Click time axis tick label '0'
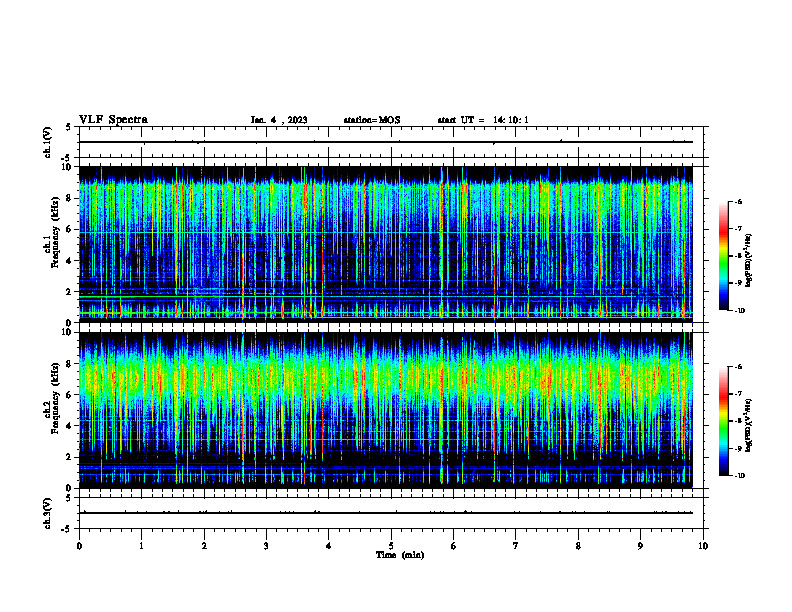Image resolution: width=792 pixels, height=612 pixels. coord(79,546)
